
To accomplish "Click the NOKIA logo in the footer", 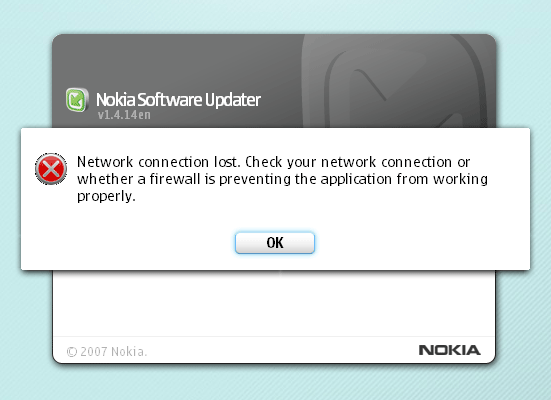I will pos(449,350).
